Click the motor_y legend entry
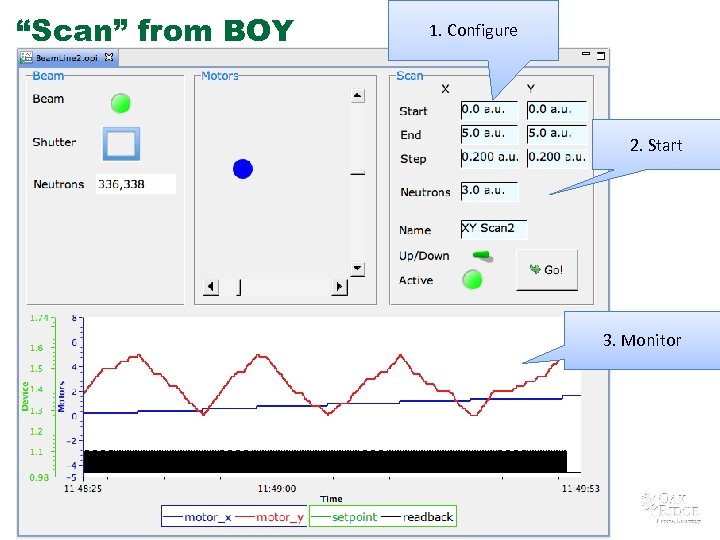Screen dimensions: 720x540 pyautogui.click(x=270, y=517)
